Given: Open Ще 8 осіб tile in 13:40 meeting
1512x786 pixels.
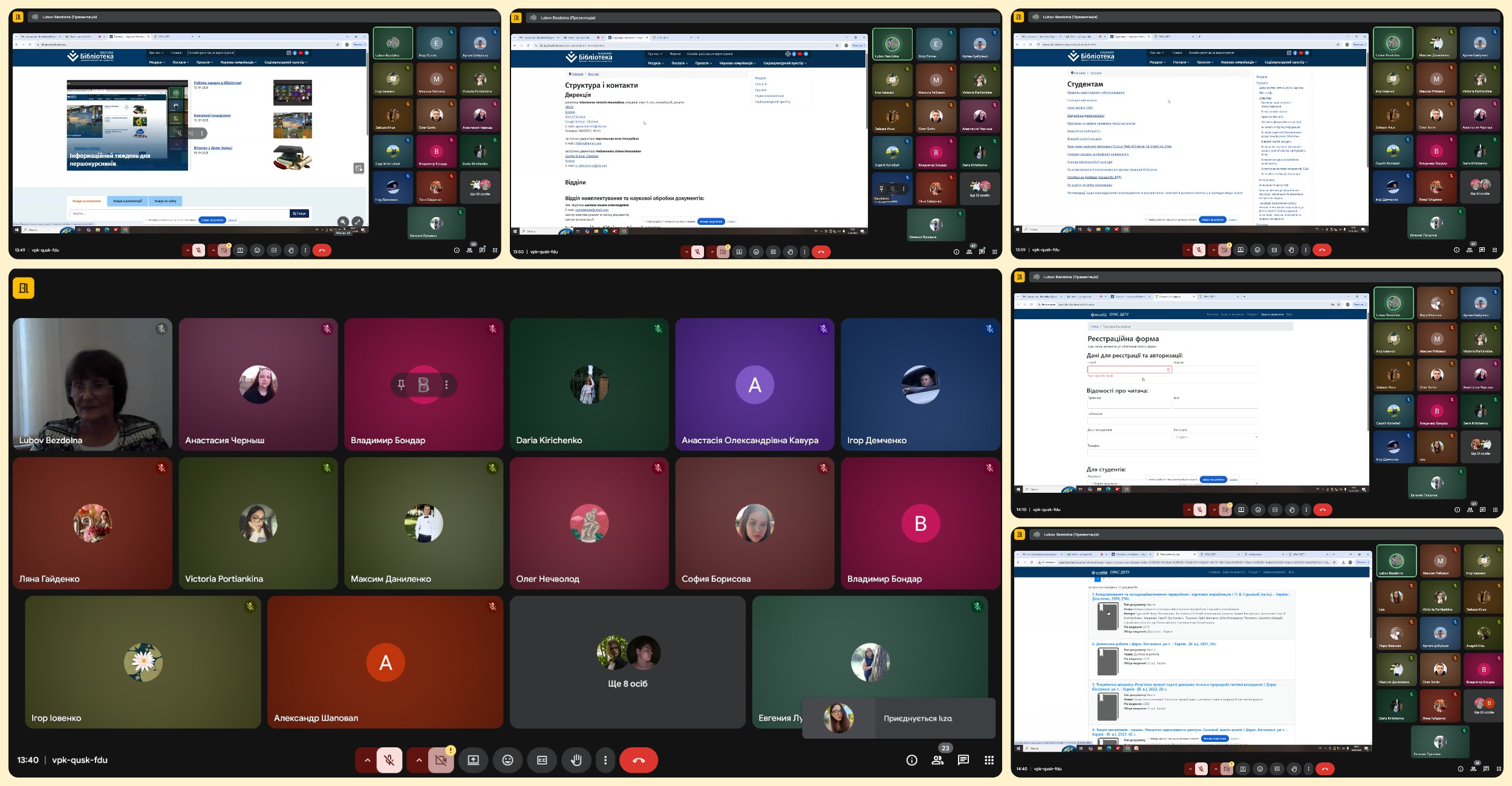Looking at the screenshot, I should (x=627, y=662).
